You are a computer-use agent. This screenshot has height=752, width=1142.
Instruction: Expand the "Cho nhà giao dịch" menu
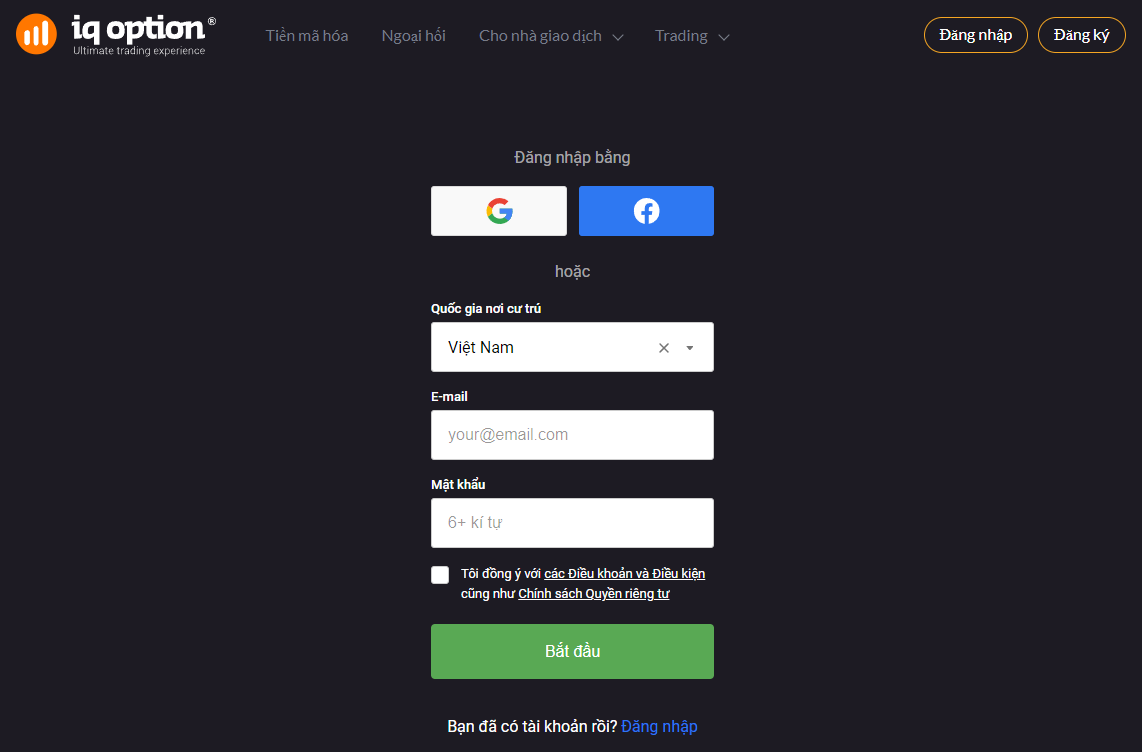point(551,36)
